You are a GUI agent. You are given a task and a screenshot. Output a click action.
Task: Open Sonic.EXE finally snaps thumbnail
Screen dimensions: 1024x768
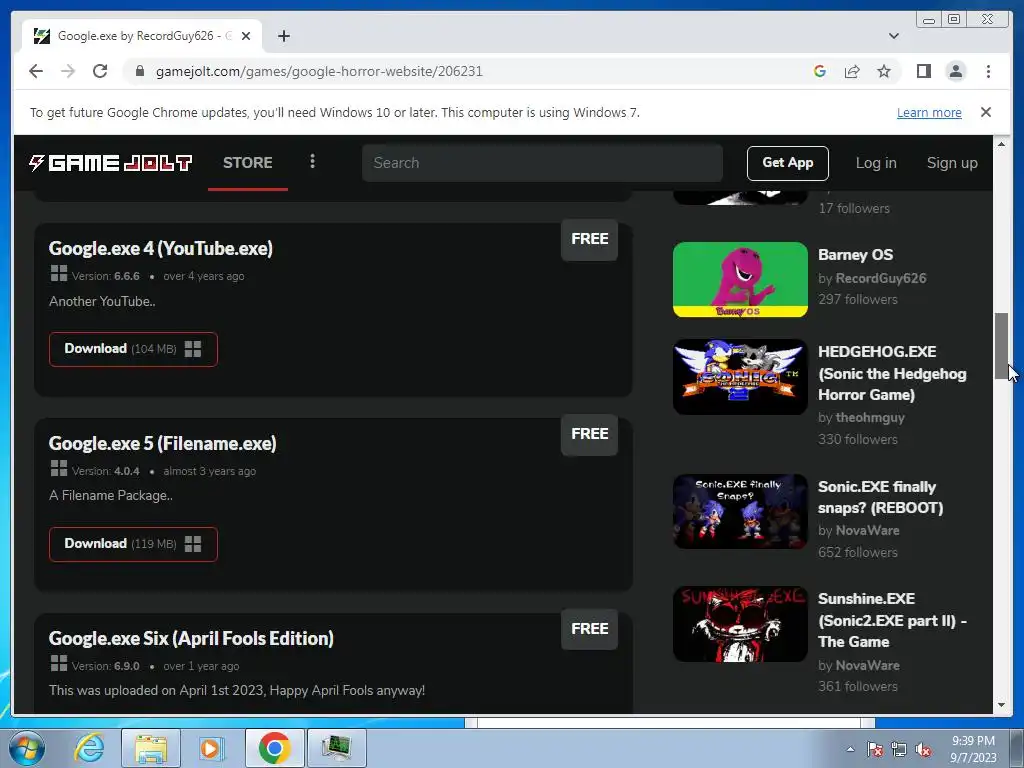pyautogui.click(x=740, y=511)
